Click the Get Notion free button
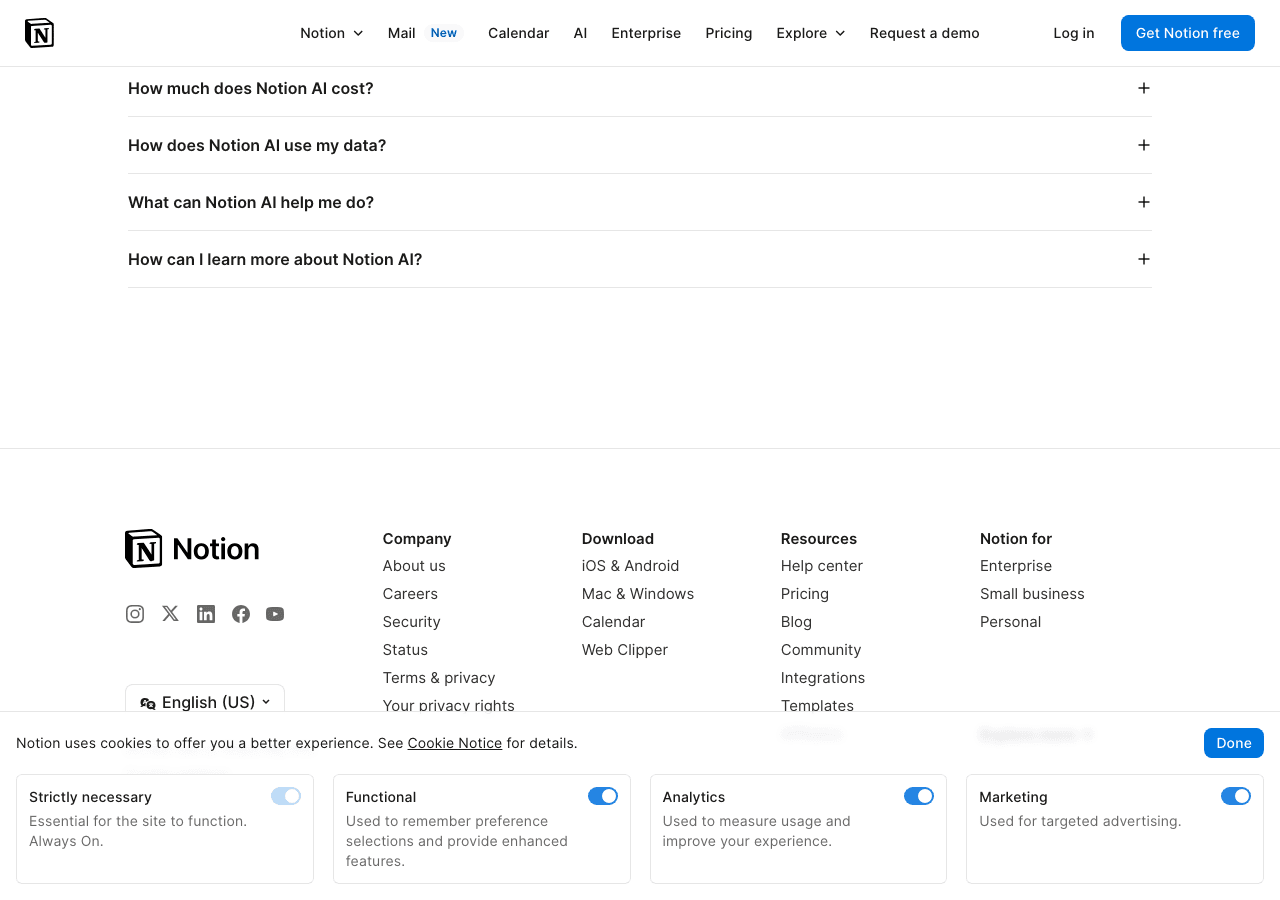This screenshot has width=1280, height=900. coord(1187,33)
